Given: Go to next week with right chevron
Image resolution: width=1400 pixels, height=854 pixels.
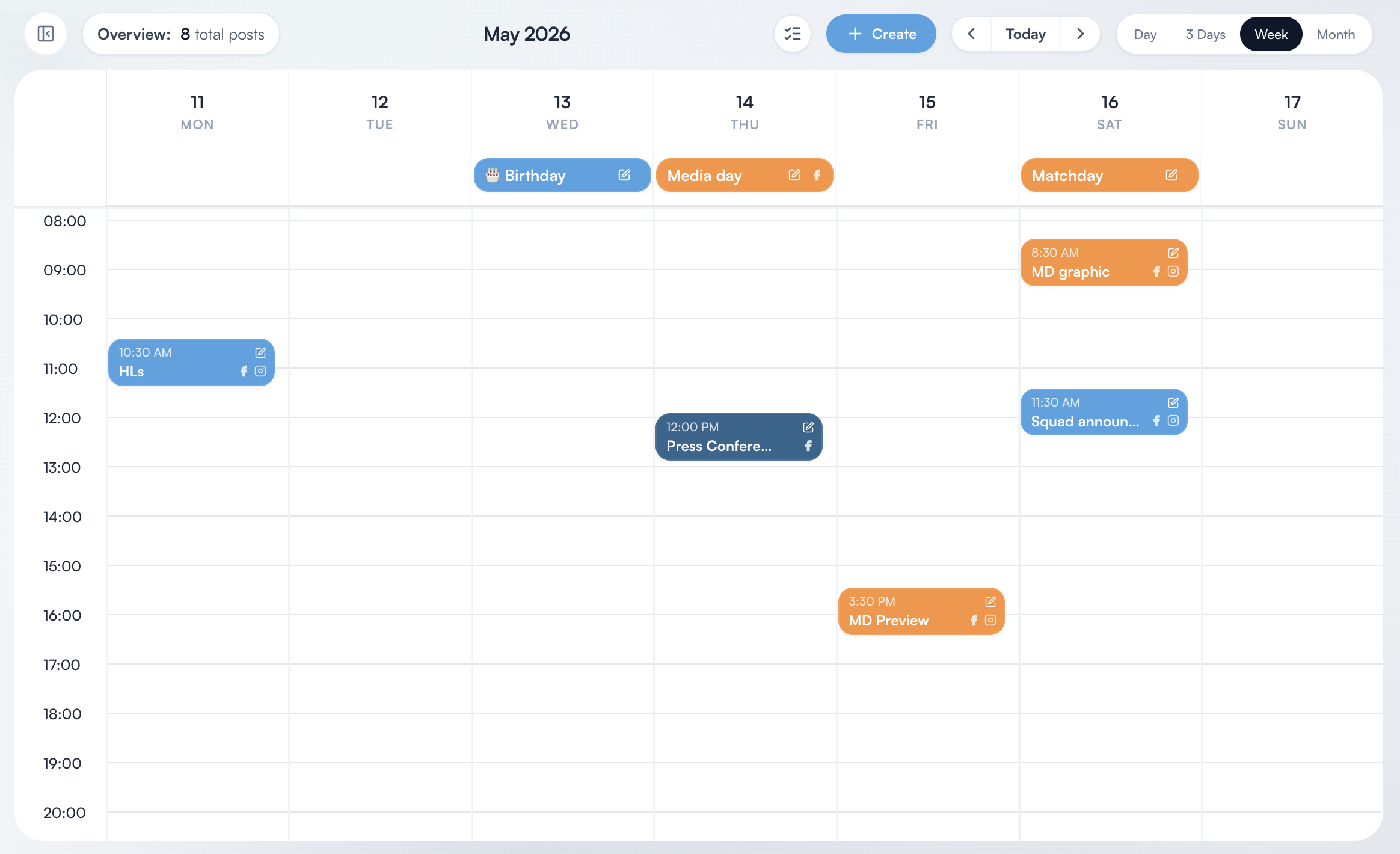Looking at the screenshot, I should [1079, 34].
